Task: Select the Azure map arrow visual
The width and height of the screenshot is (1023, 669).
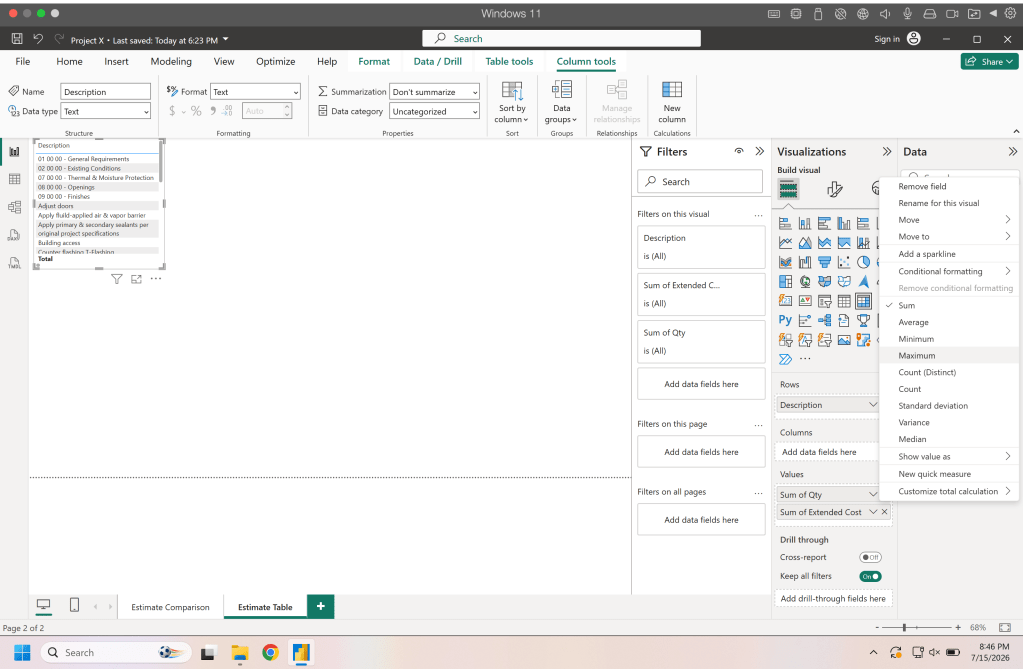Action: coord(863,281)
